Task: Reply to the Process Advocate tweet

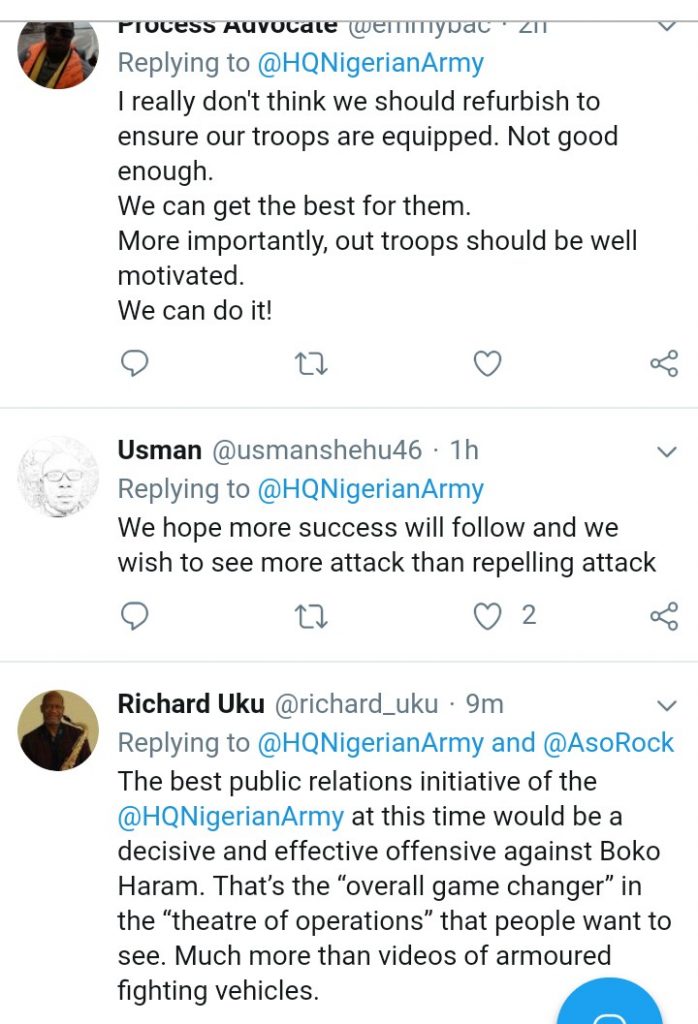Action: (134, 364)
